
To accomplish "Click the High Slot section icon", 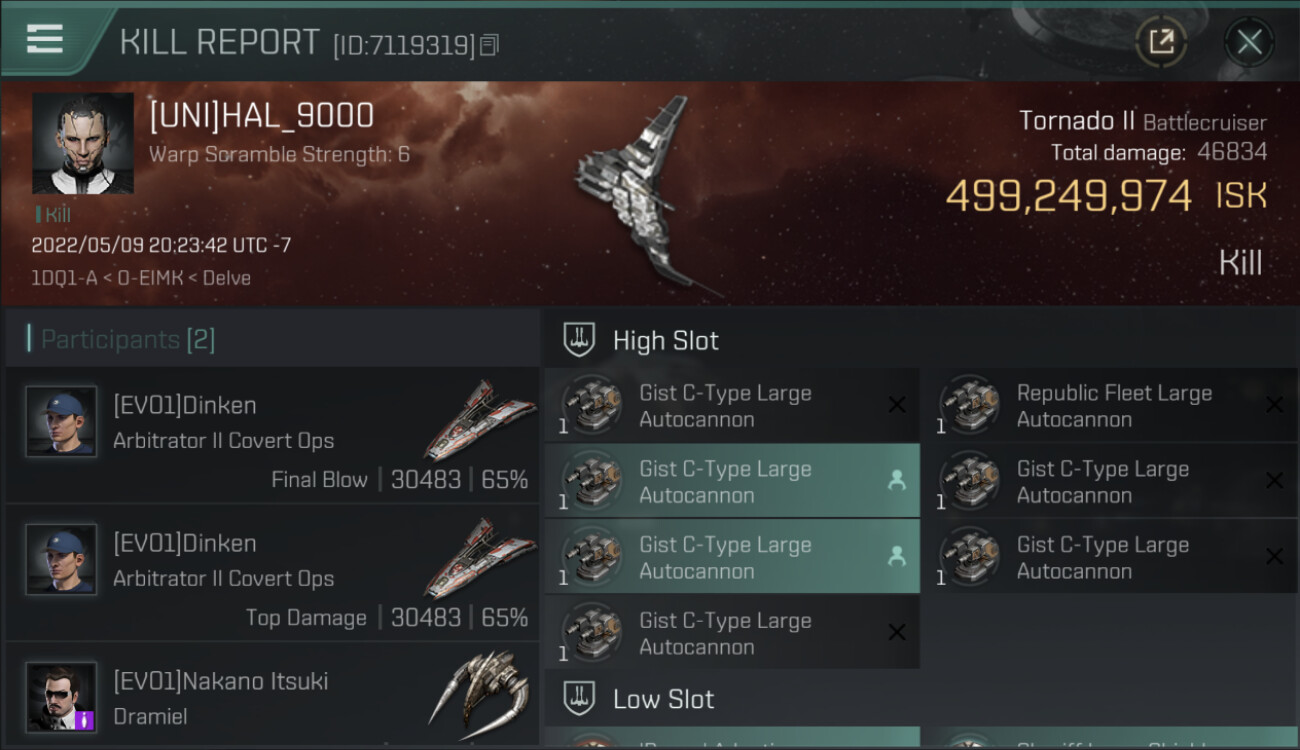I will point(580,340).
